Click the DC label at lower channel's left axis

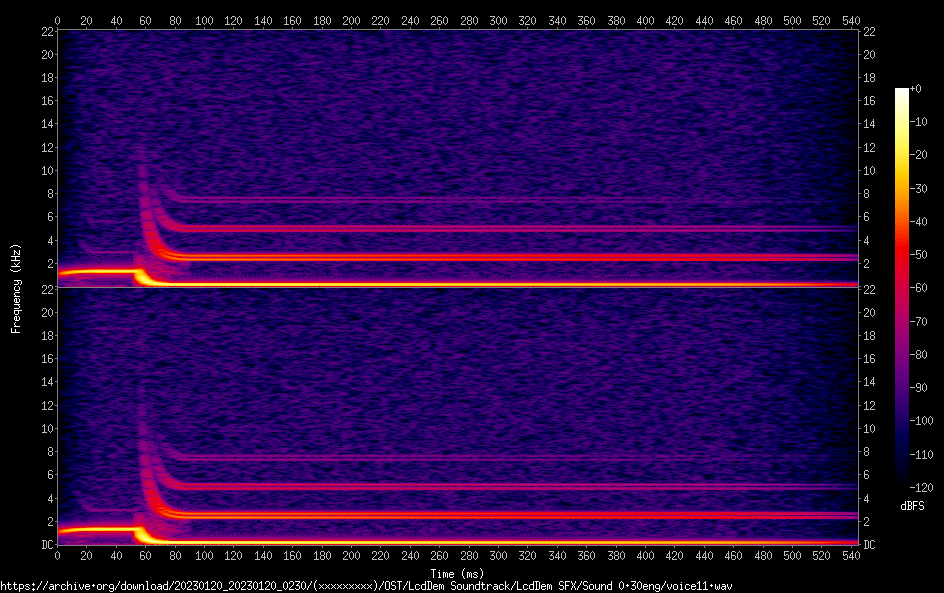coord(47,544)
